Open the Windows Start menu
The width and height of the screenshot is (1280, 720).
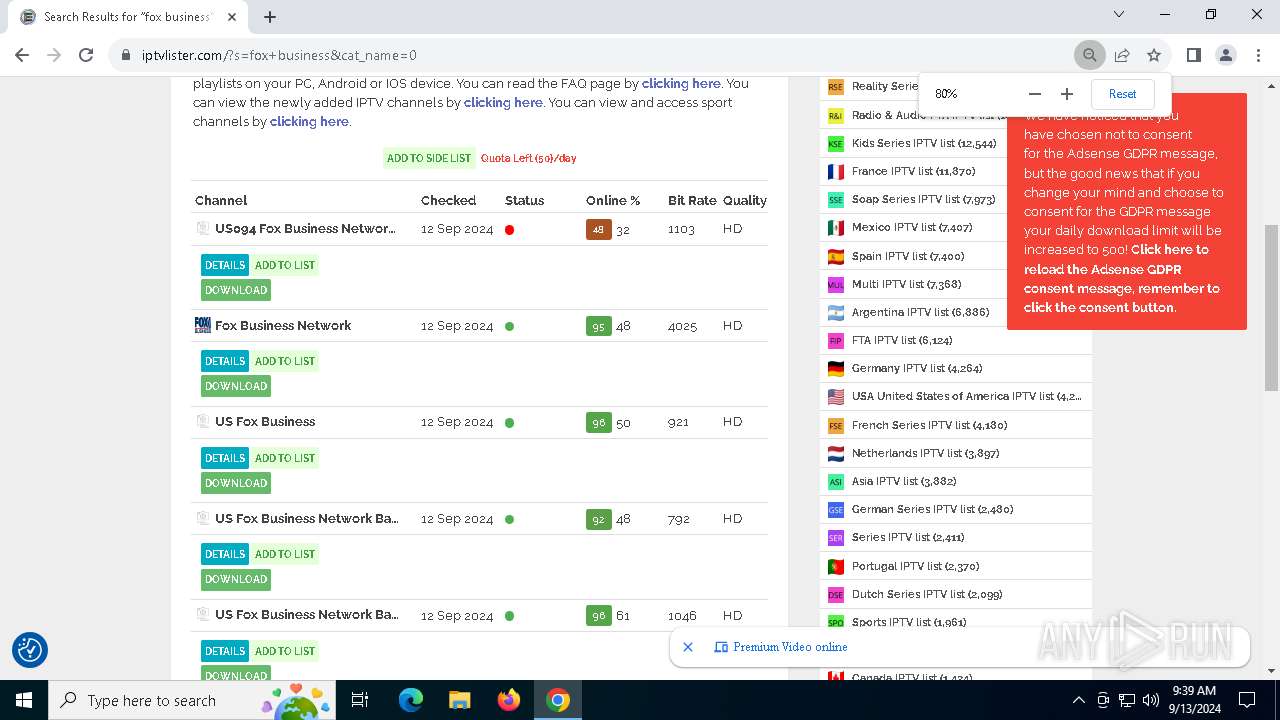23,700
